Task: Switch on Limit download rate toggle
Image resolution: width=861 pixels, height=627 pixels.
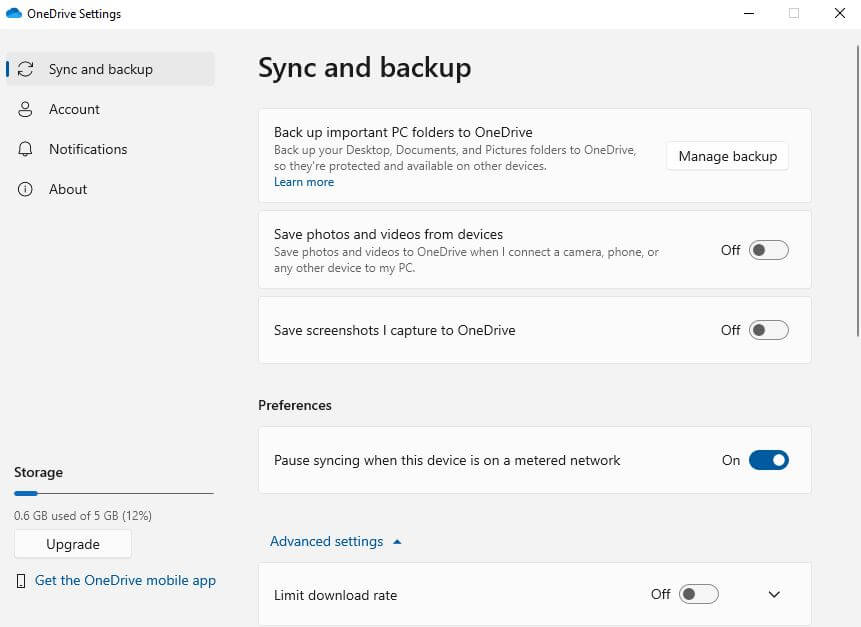Action: [699, 594]
